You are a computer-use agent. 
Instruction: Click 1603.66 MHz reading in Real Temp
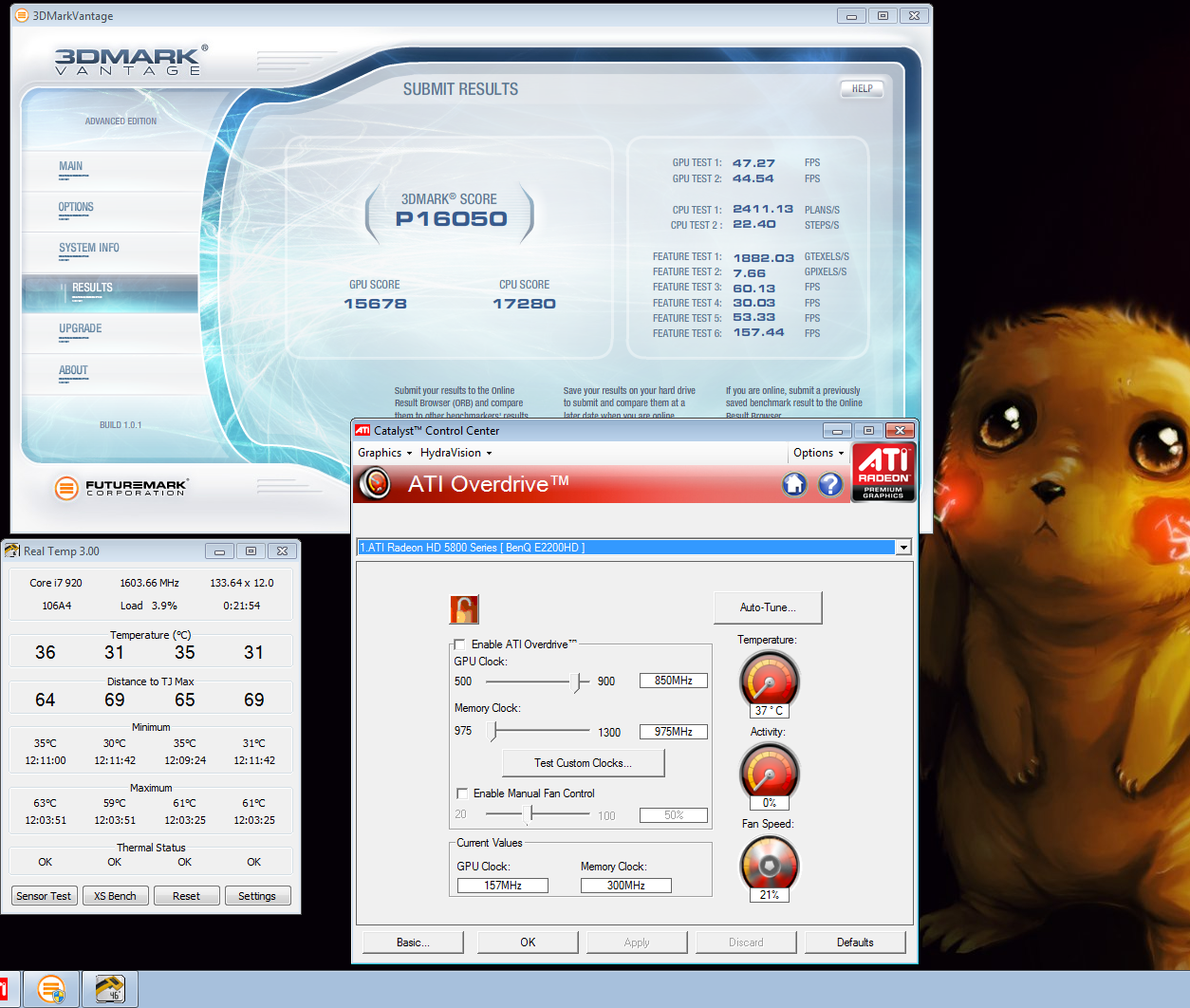149,583
